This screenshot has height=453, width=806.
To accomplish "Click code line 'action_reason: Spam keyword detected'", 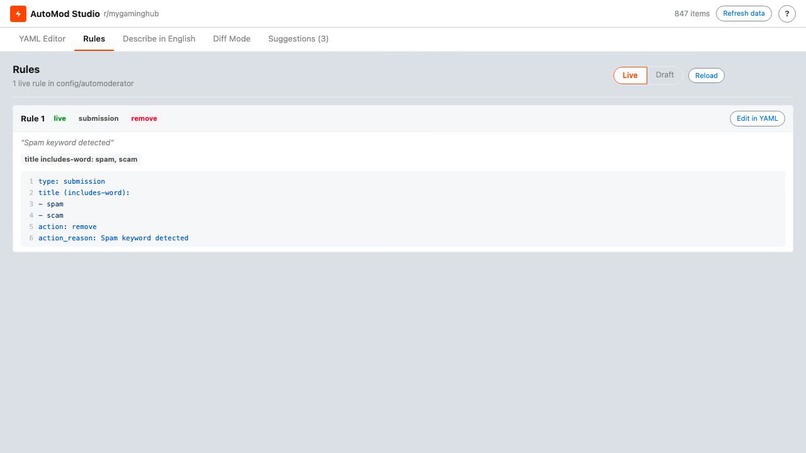I will coord(113,238).
